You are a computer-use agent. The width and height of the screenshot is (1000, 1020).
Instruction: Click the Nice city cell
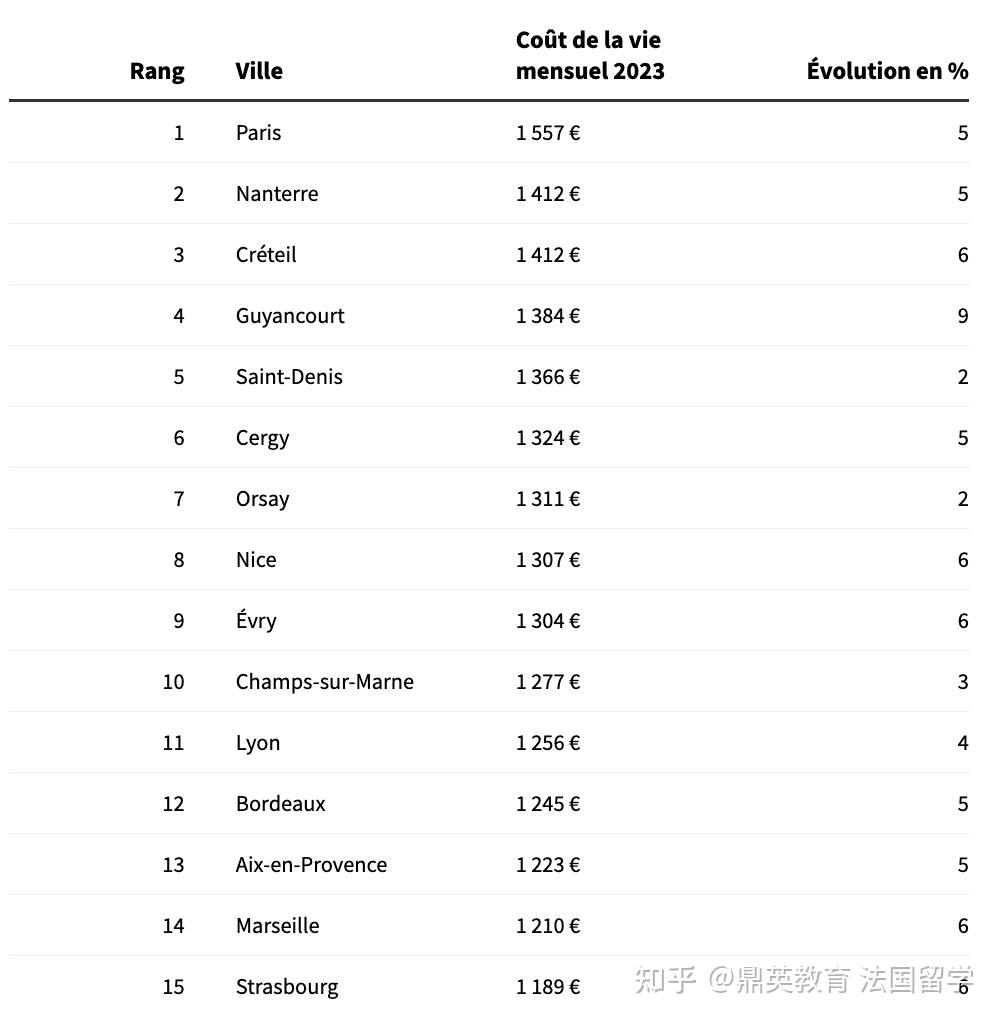click(256, 560)
